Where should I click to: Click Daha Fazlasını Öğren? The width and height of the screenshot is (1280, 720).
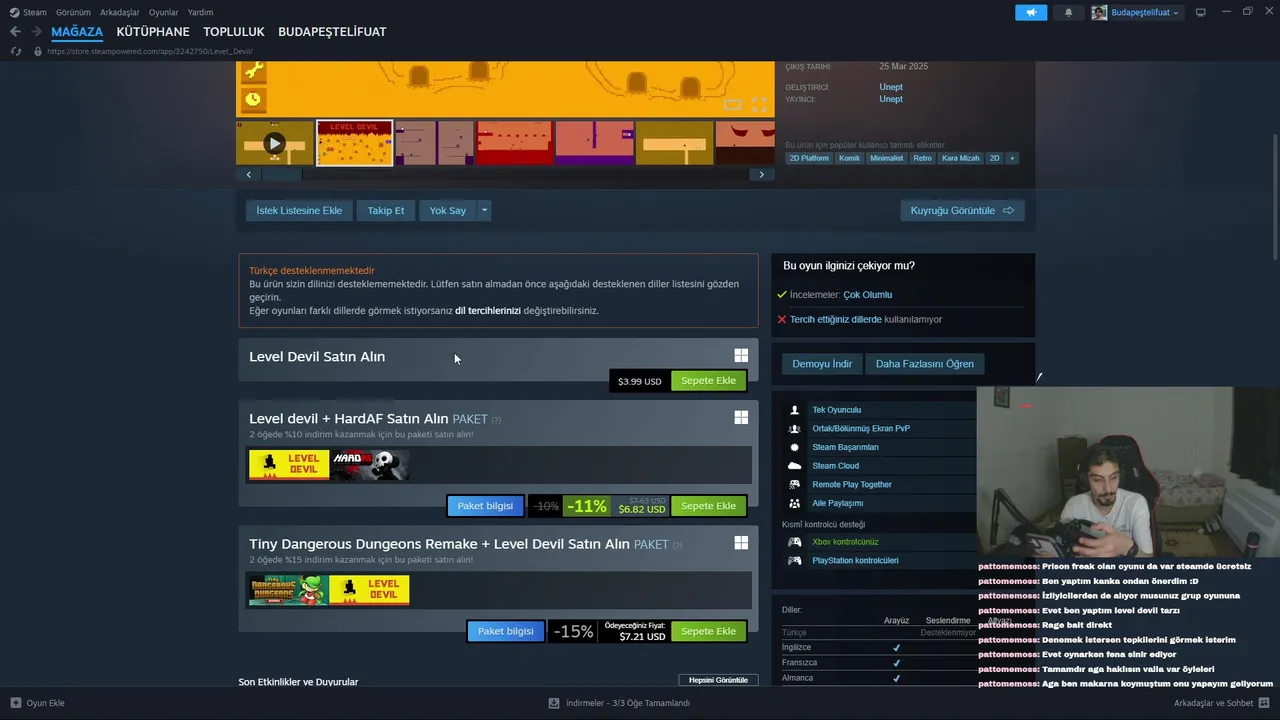click(x=925, y=364)
